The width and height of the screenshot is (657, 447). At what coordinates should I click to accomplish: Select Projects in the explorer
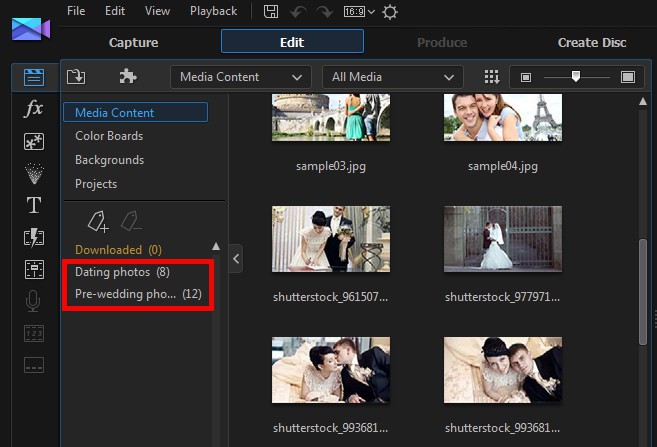pyautogui.click(x=96, y=184)
